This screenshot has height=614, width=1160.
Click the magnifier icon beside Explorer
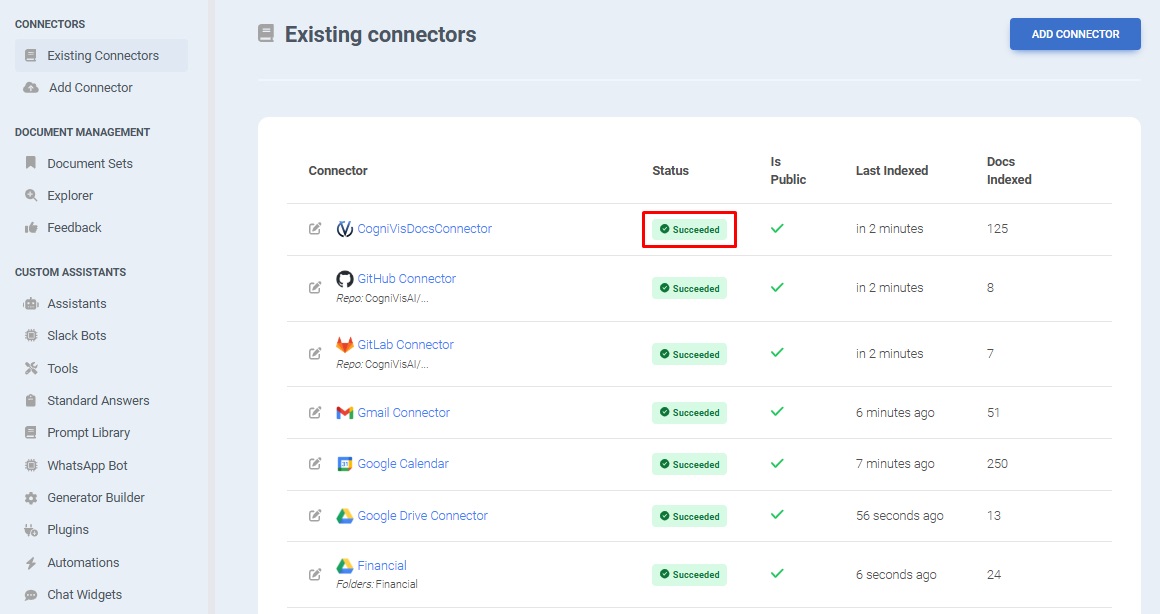click(31, 195)
